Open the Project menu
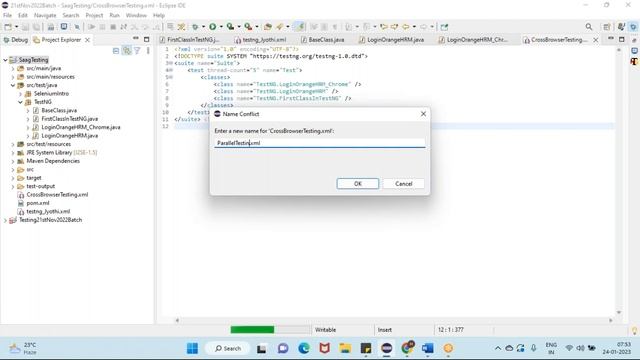The image size is (640, 360). point(94,15)
